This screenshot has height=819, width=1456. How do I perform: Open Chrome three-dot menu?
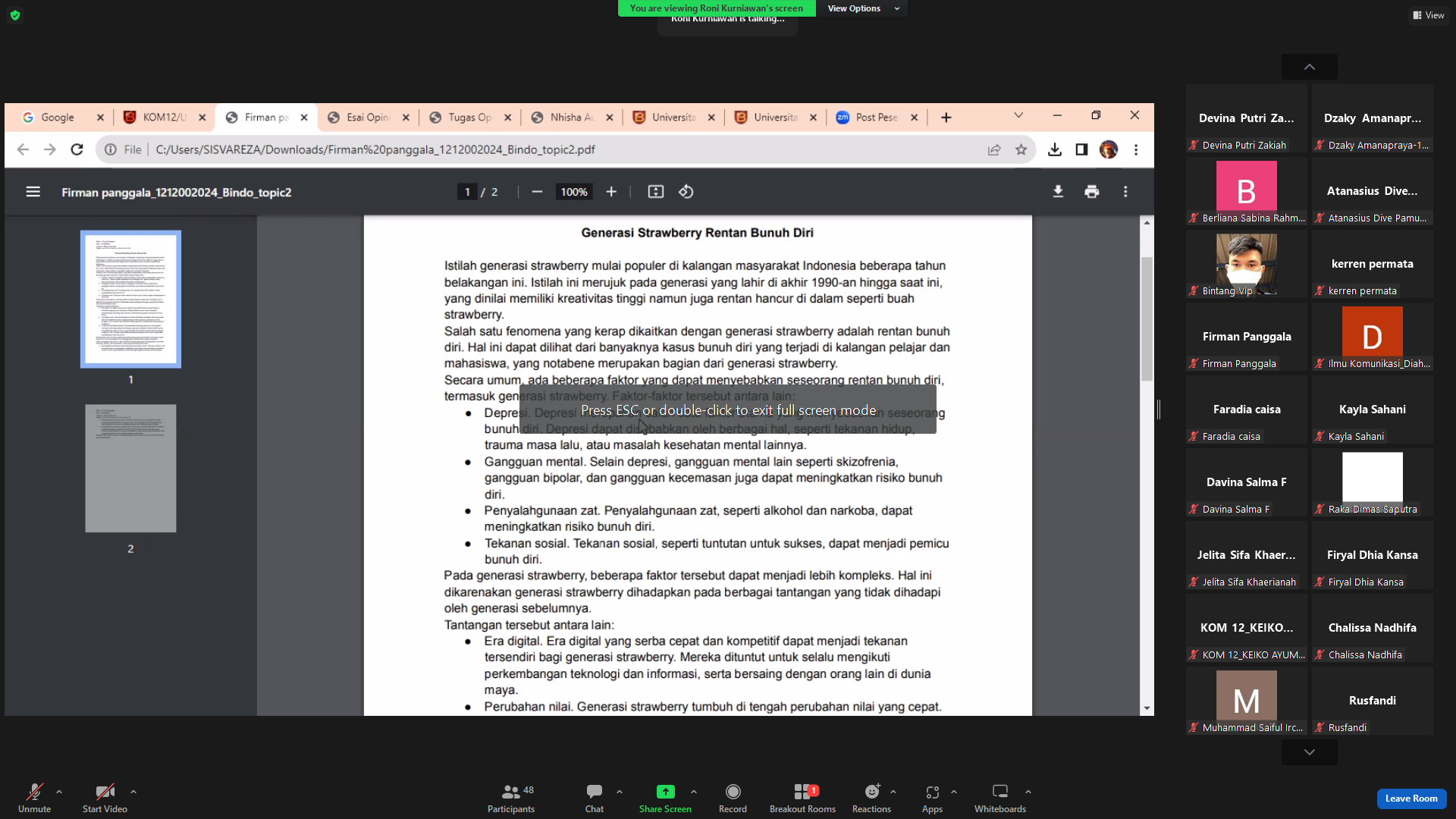[1136, 149]
